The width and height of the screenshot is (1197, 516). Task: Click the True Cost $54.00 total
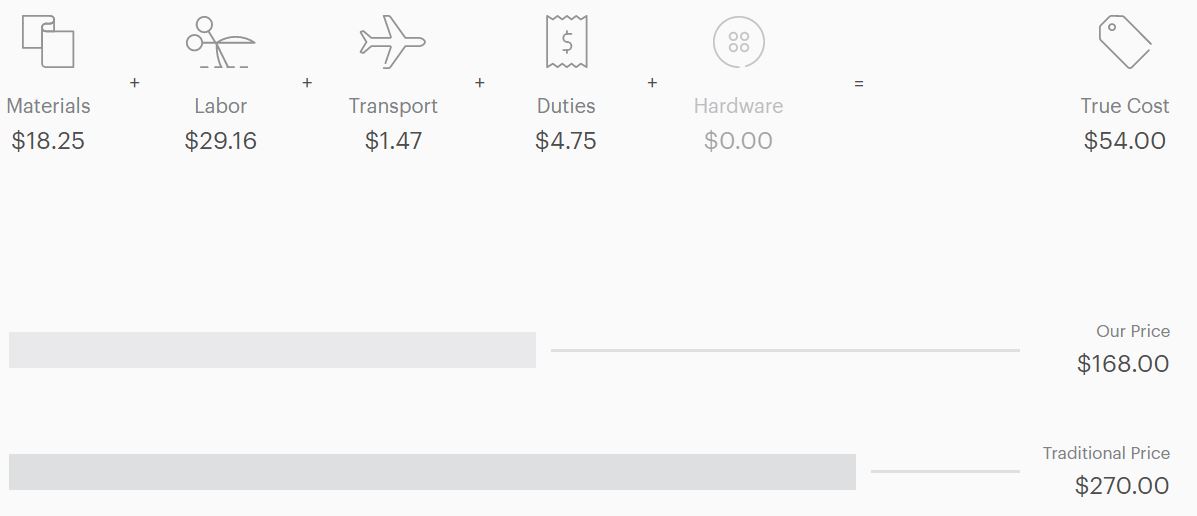[x=1124, y=140]
